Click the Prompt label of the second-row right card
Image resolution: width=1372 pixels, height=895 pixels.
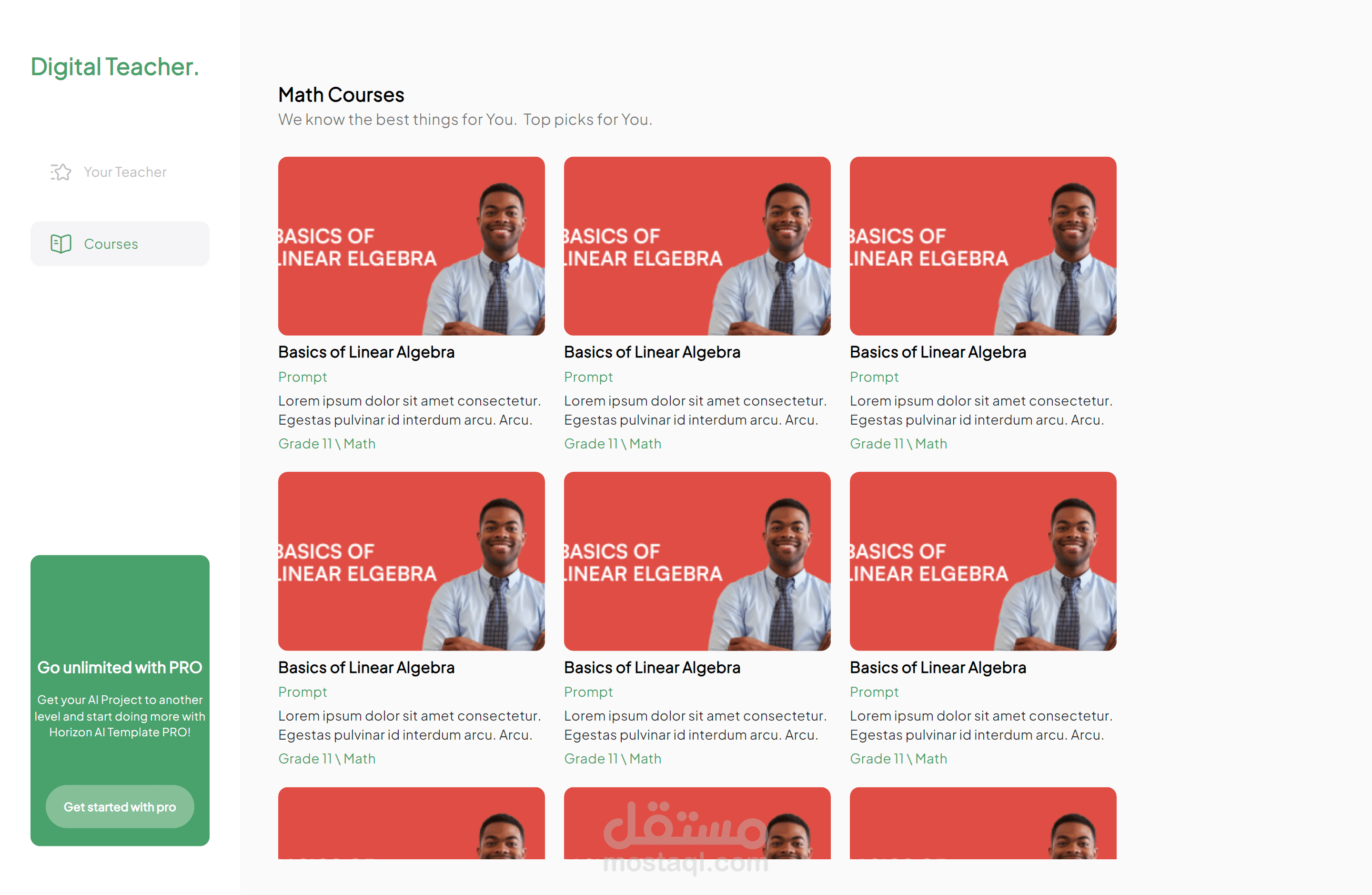(x=875, y=692)
